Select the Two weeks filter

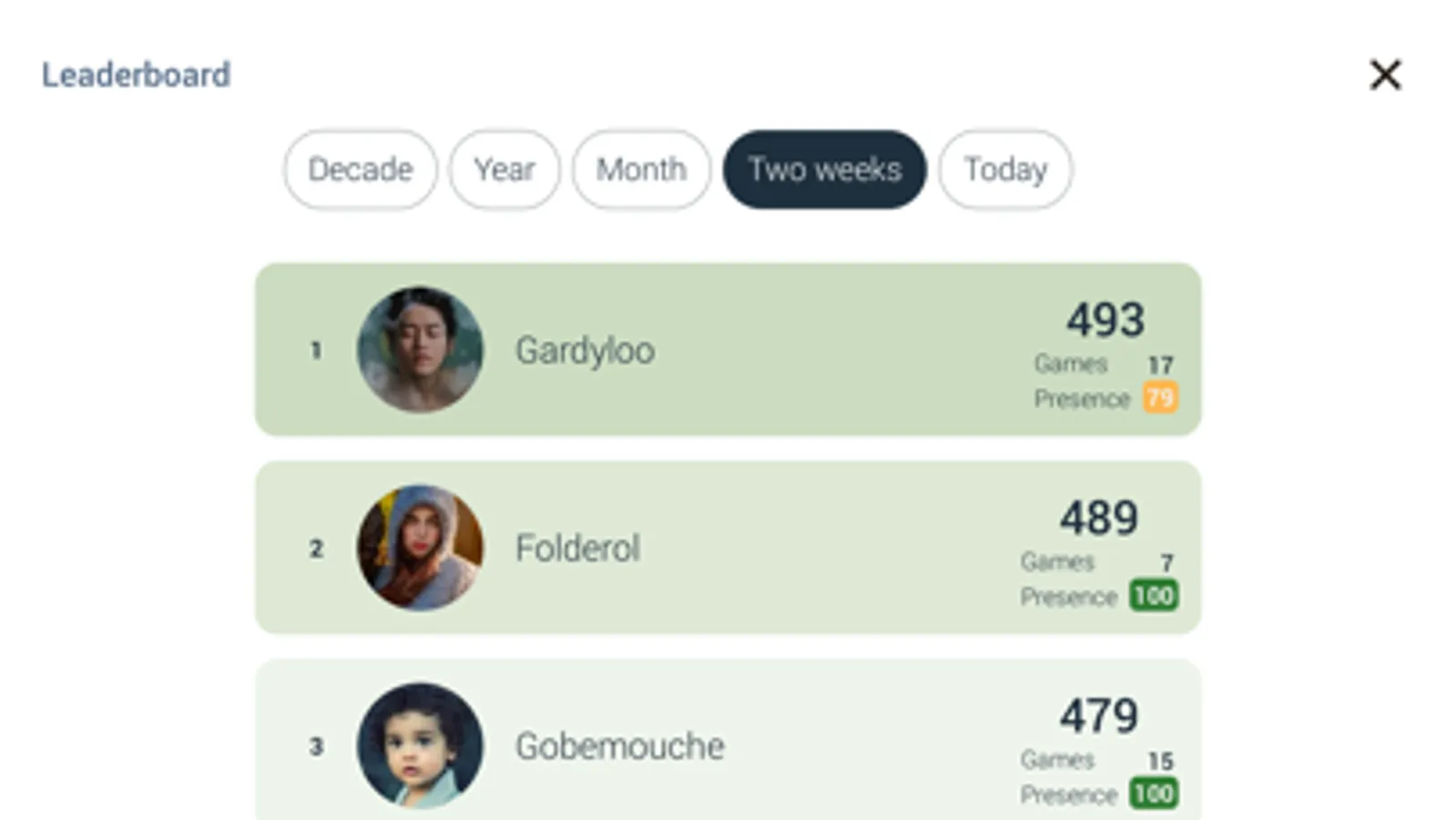tap(824, 169)
